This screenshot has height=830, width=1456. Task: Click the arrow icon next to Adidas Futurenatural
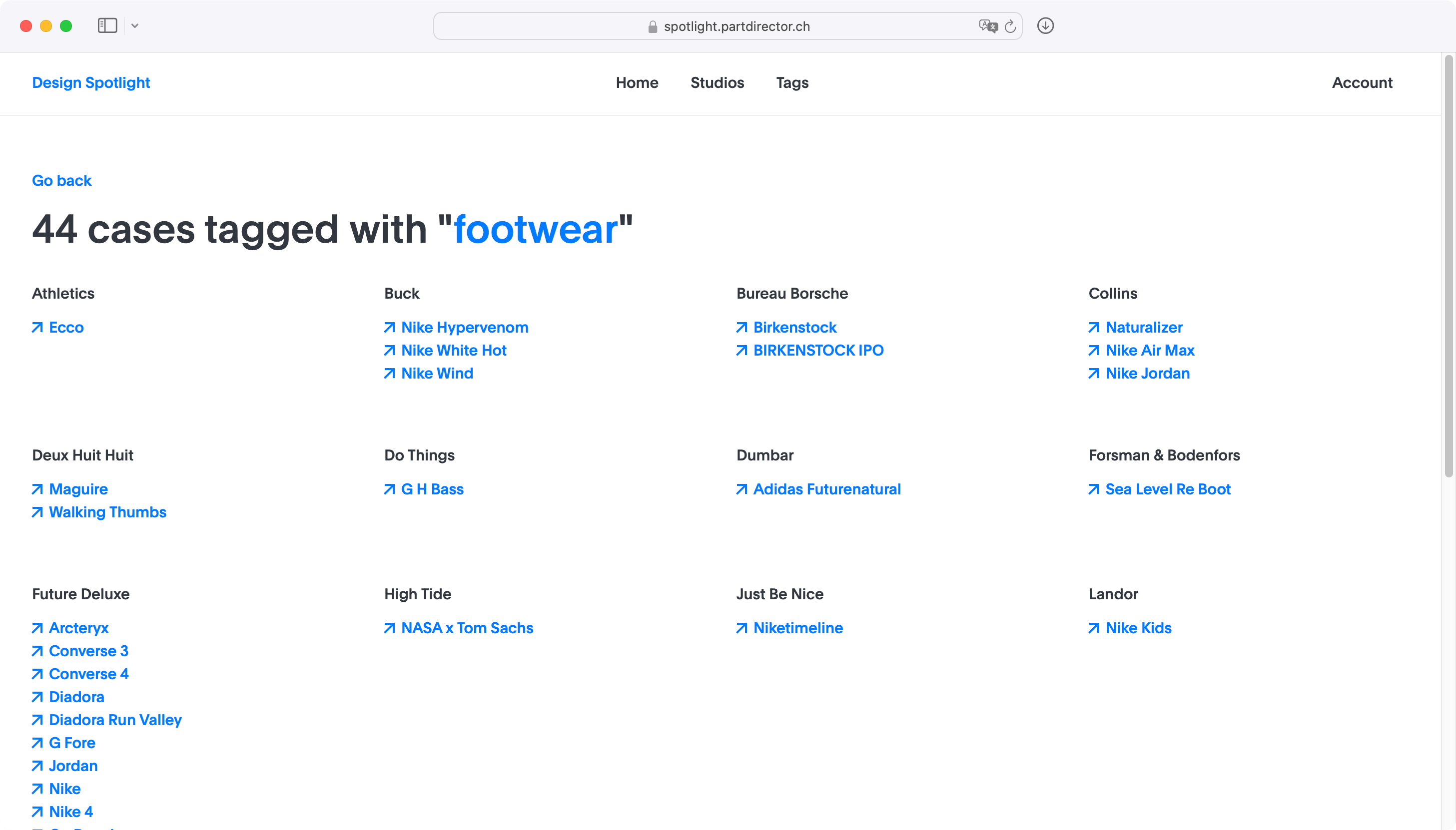pyautogui.click(x=741, y=489)
